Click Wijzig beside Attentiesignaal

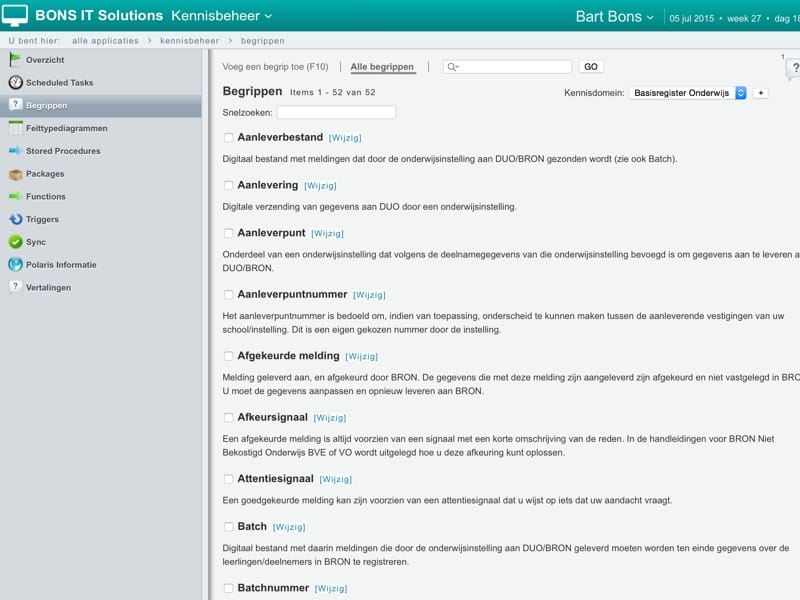point(336,480)
